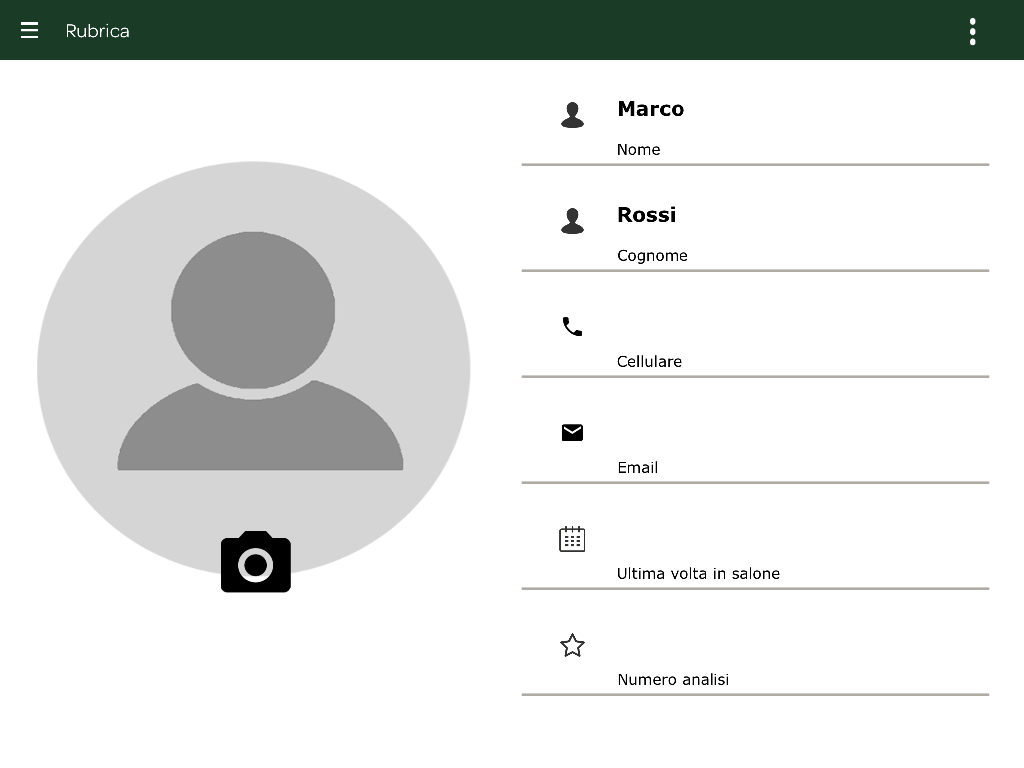Click the Rubrica title in header

pos(97,31)
